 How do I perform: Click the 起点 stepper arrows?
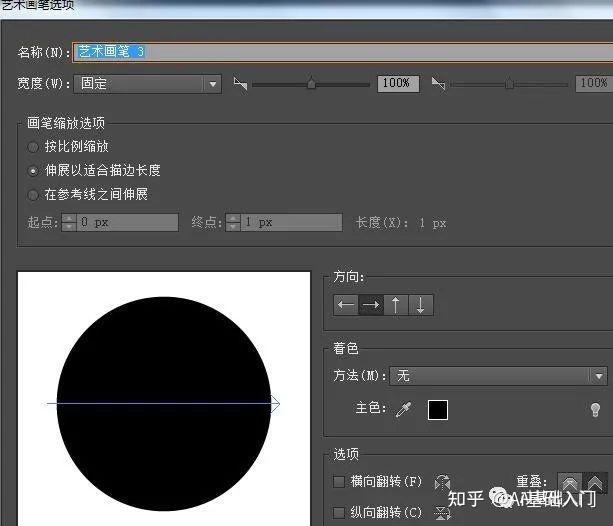pos(69,223)
